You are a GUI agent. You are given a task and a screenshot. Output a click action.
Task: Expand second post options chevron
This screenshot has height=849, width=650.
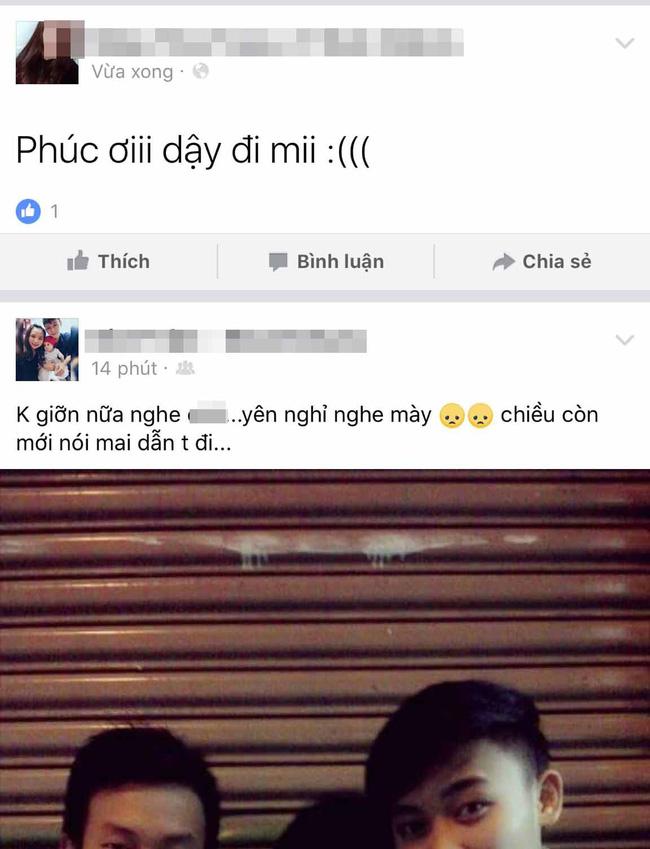[x=625, y=339]
